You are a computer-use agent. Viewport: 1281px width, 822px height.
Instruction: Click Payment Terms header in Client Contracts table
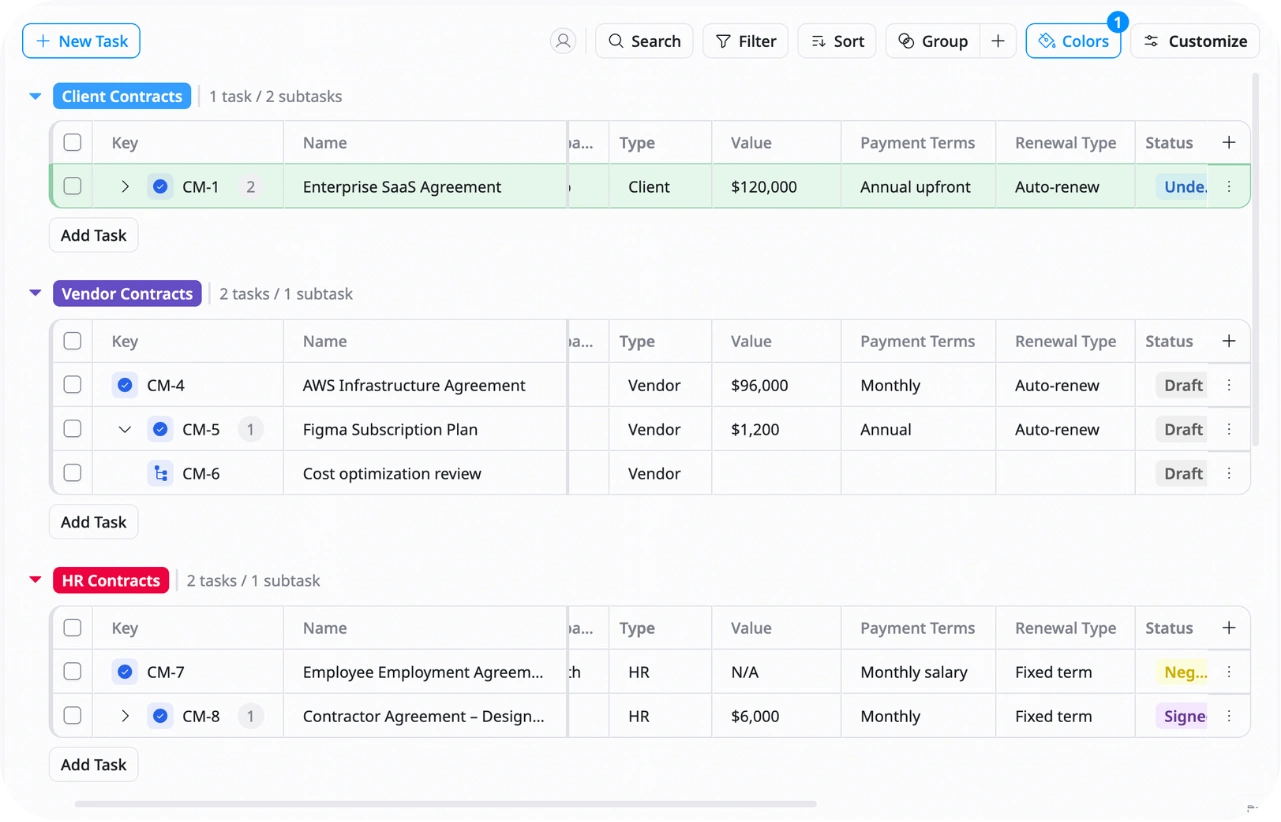[x=917, y=142]
